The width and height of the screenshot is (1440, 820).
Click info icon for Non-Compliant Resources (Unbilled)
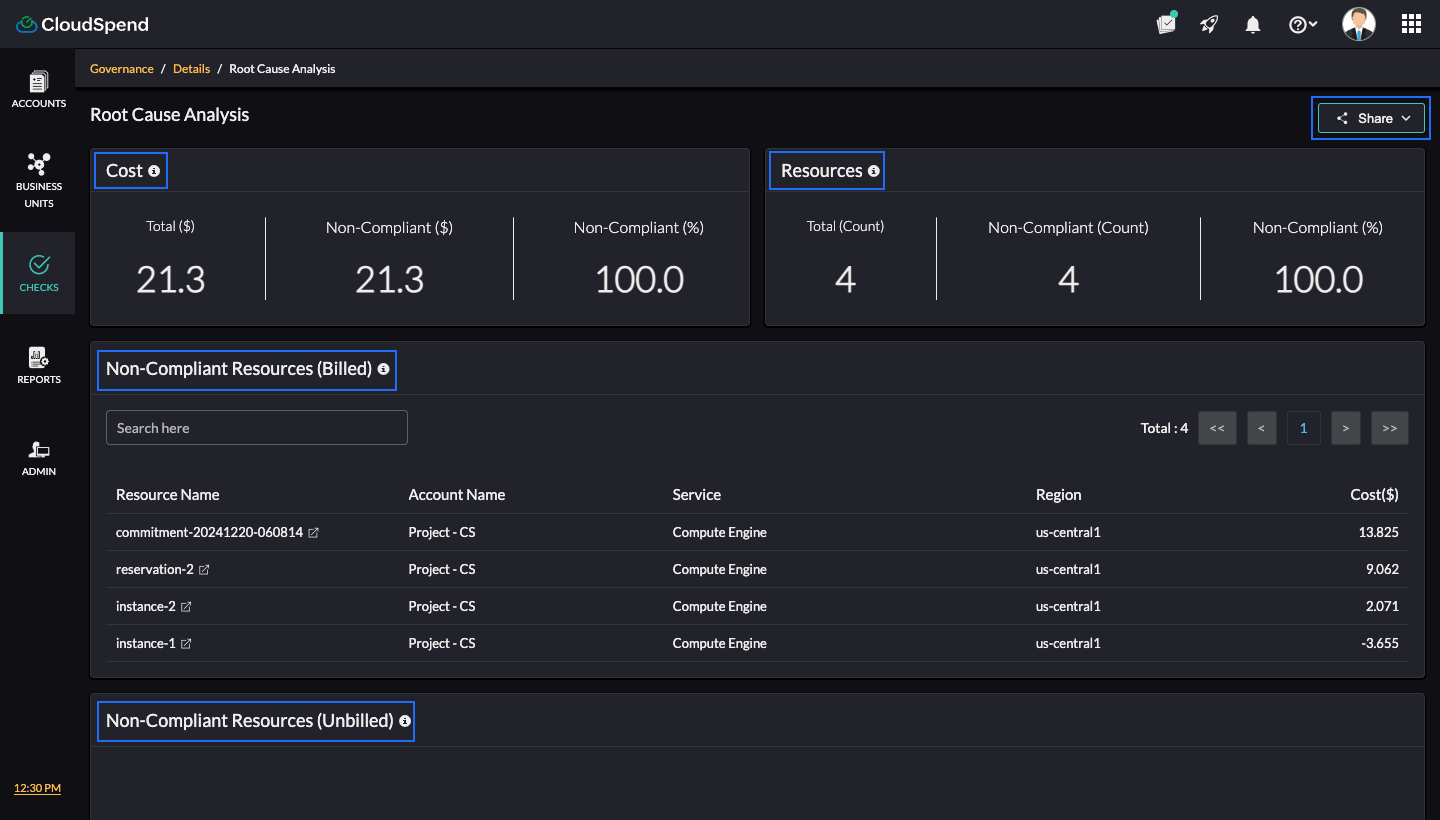tap(405, 721)
